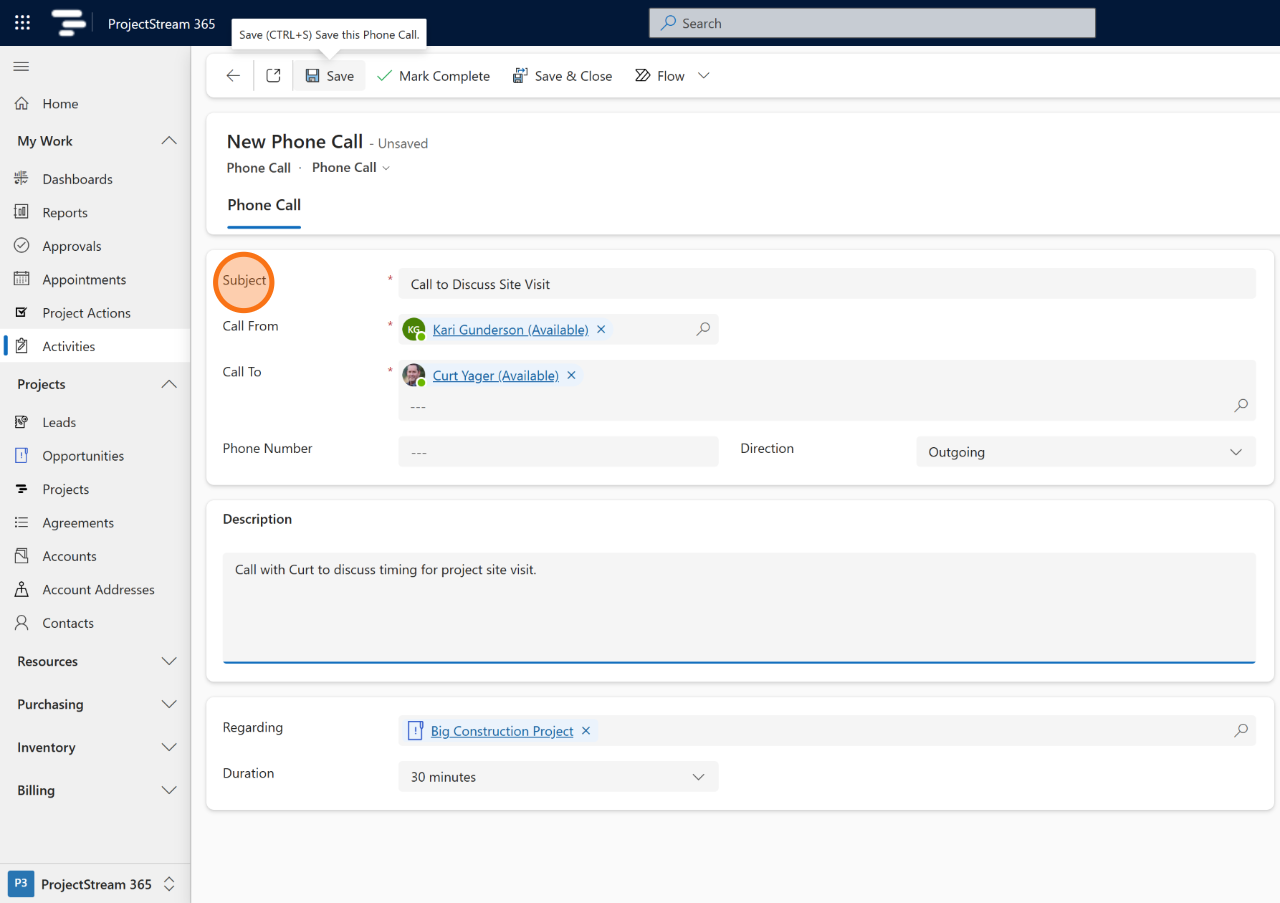Screen dimensions: 1280x903
Task: Open the Account Addresses icon
Action: (x=21, y=590)
